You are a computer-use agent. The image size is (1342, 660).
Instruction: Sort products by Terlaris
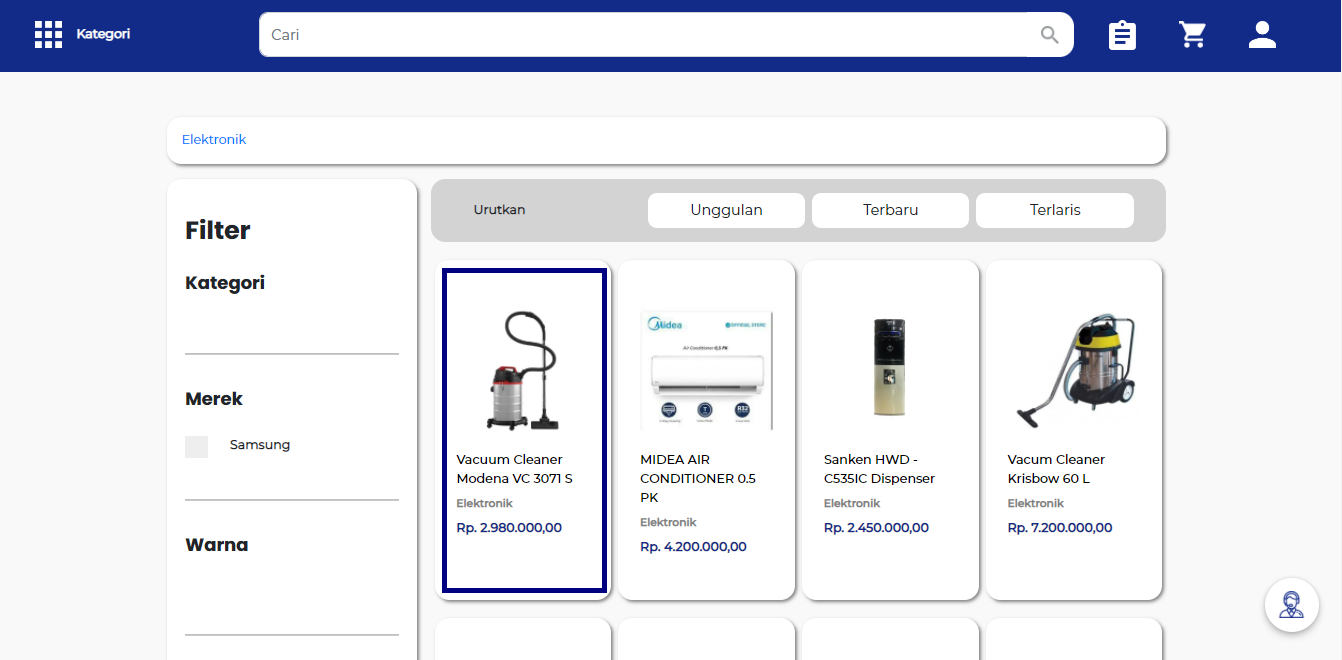1055,210
